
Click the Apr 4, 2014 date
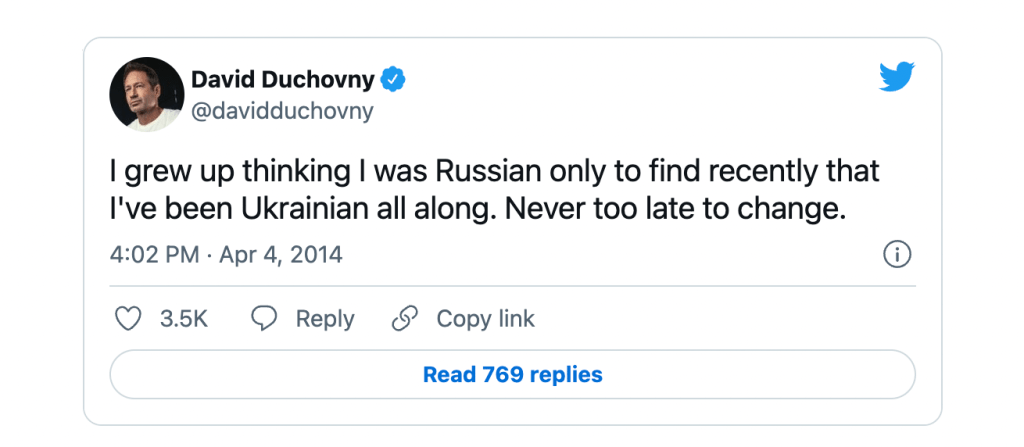click(x=281, y=255)
